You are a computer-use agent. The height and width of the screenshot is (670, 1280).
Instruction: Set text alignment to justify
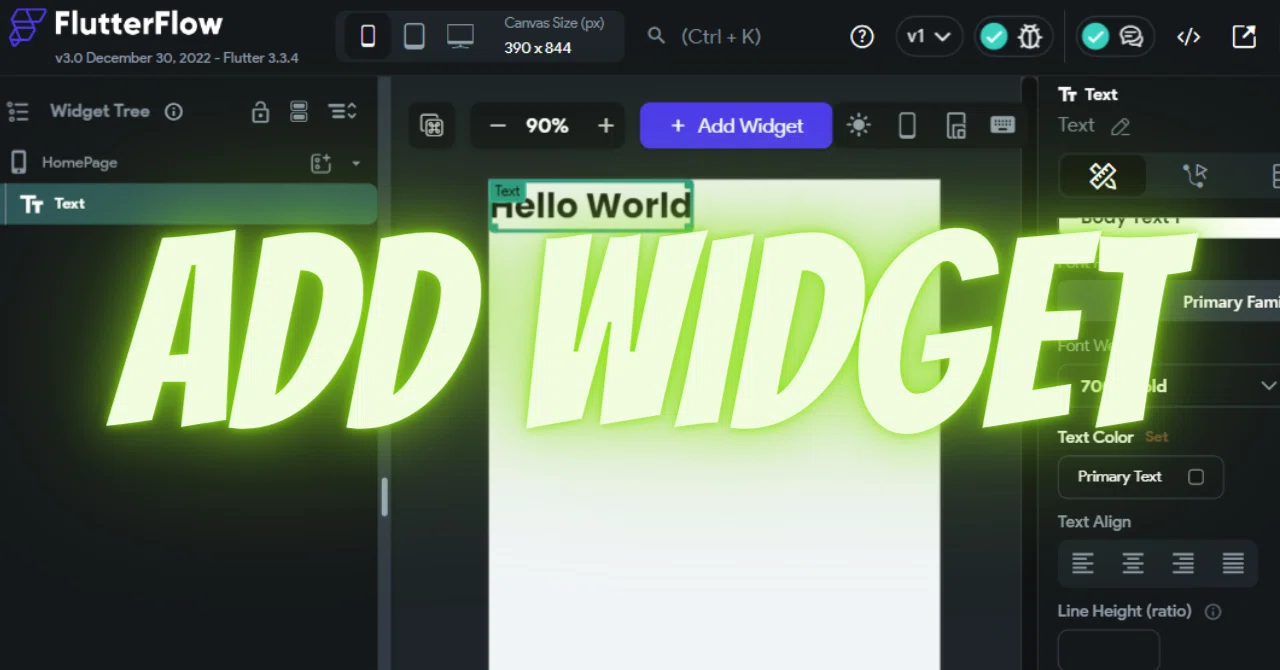pos(1233,563)
